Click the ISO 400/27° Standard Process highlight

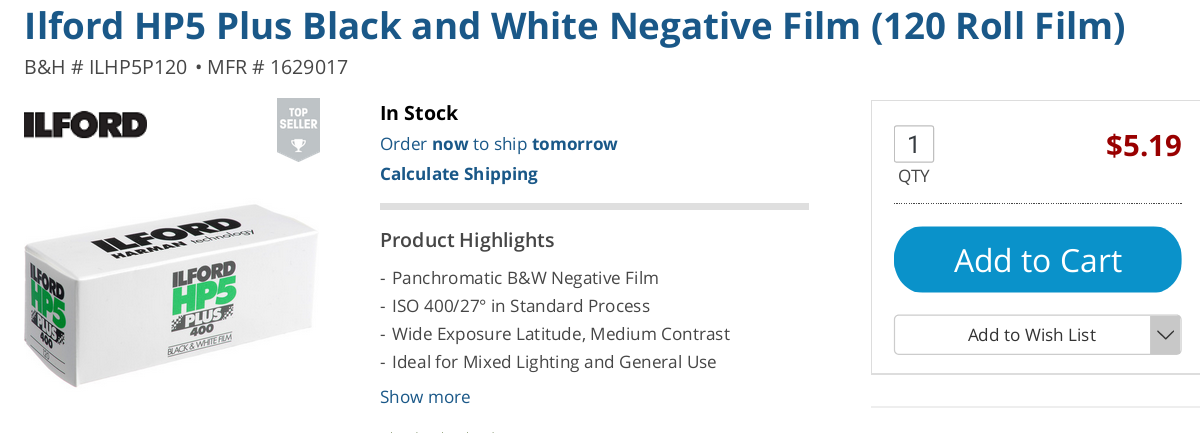click(520, 306)
